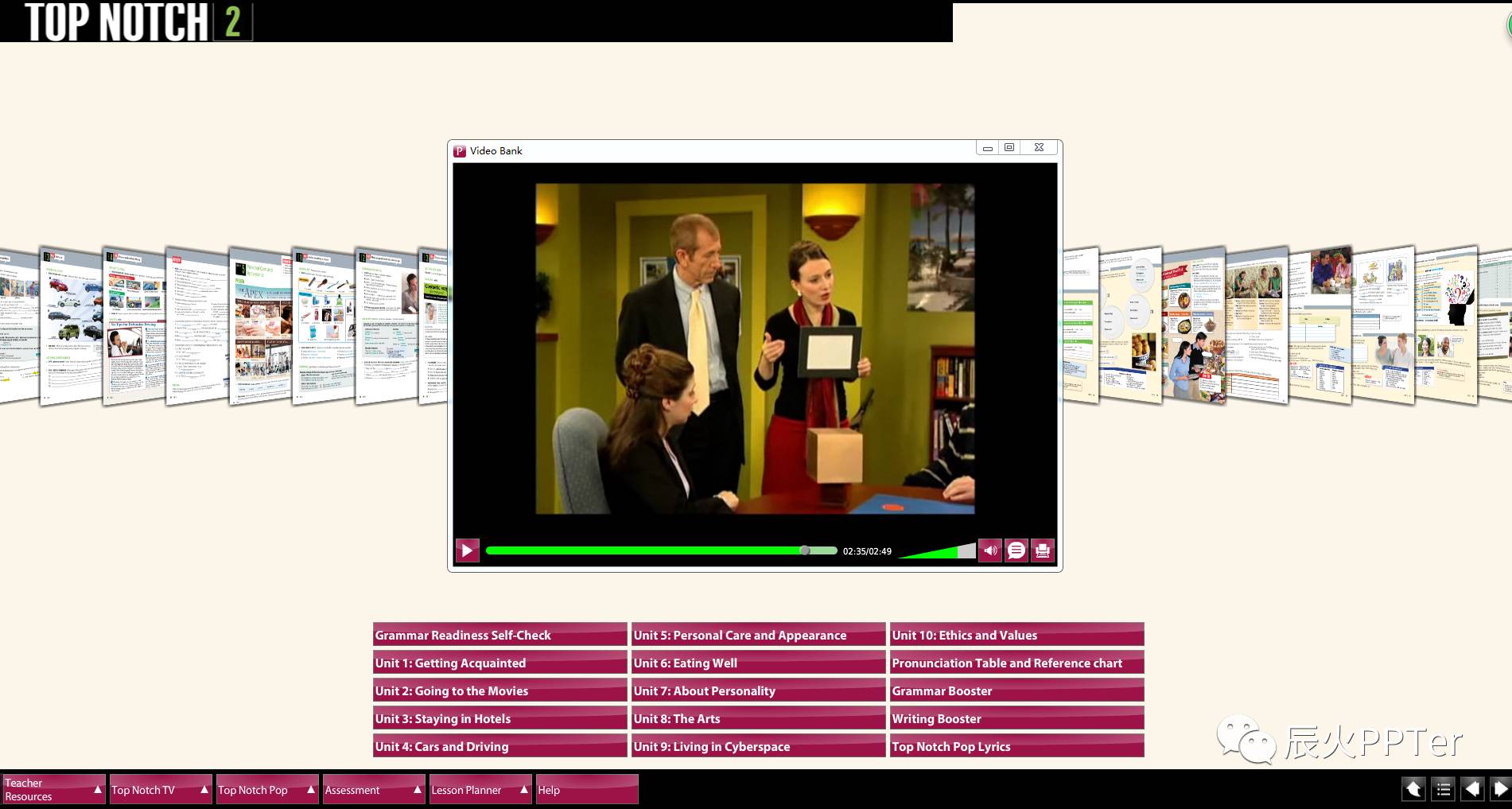
Task: Expand the Assessment menu
Action: (374, 789)
